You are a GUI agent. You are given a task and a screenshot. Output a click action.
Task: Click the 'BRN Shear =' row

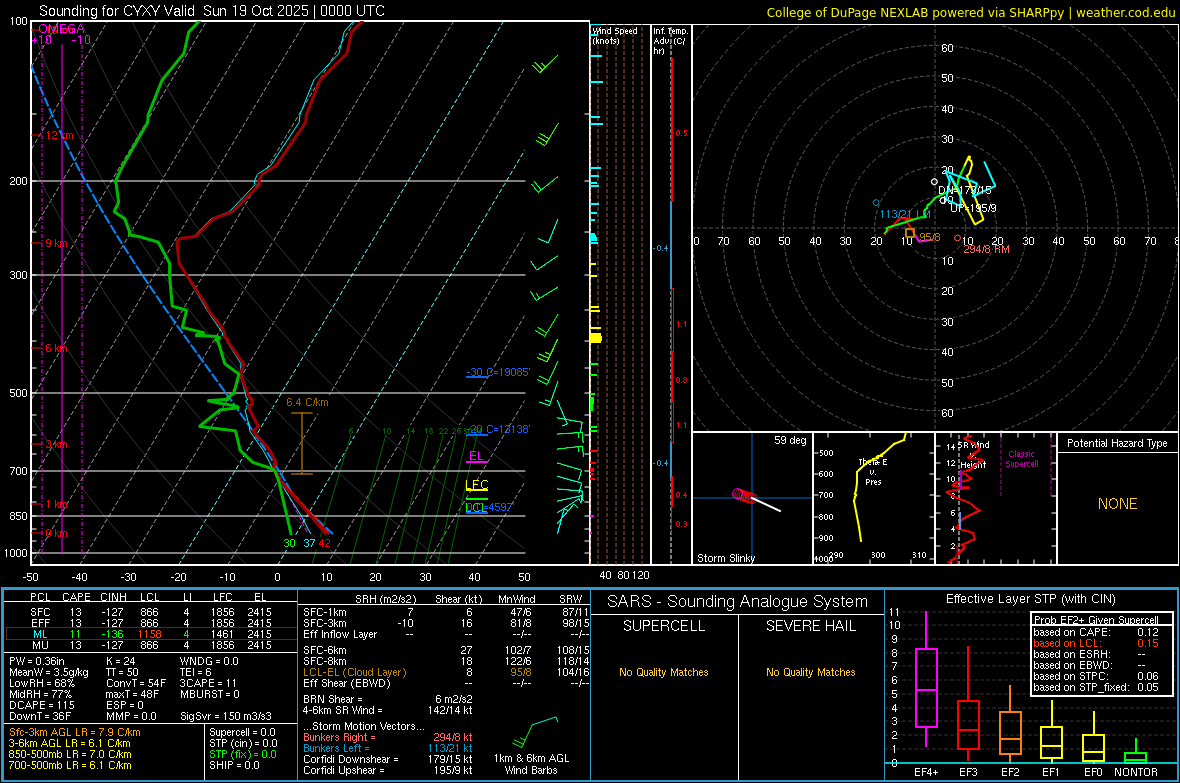(388, 699)
